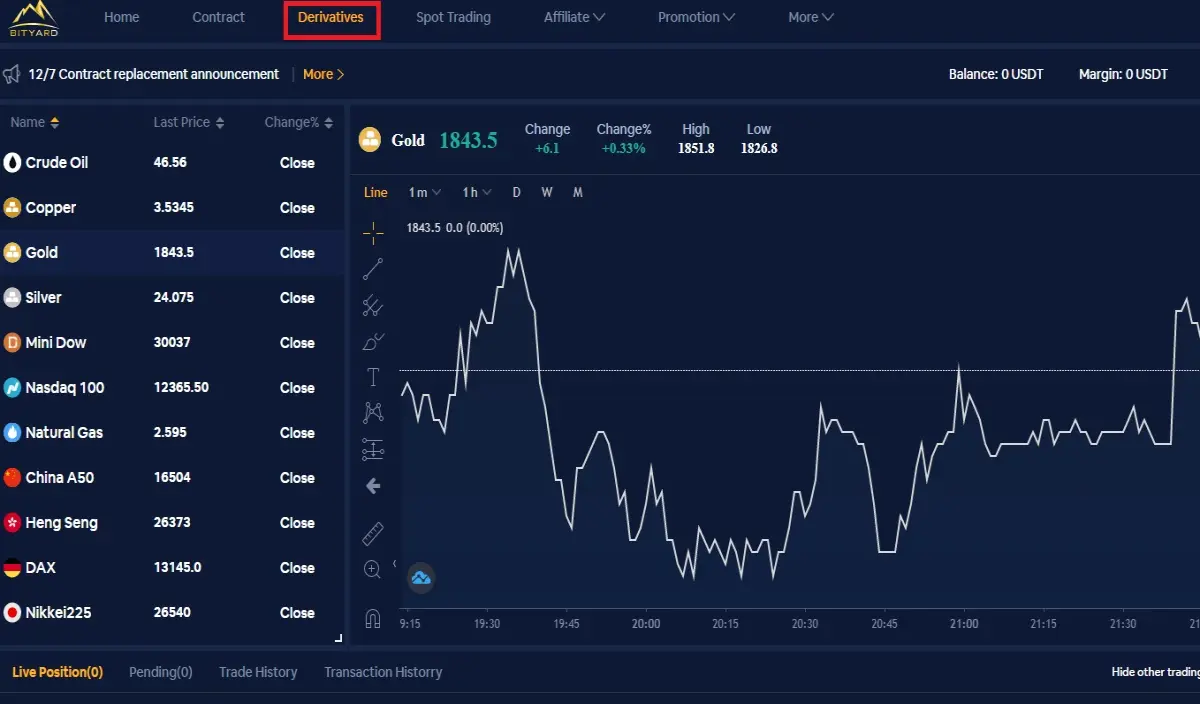Screen dimensions: 1200x704
Task: Select the pattern drawing tool
Action: click(373, 412)
